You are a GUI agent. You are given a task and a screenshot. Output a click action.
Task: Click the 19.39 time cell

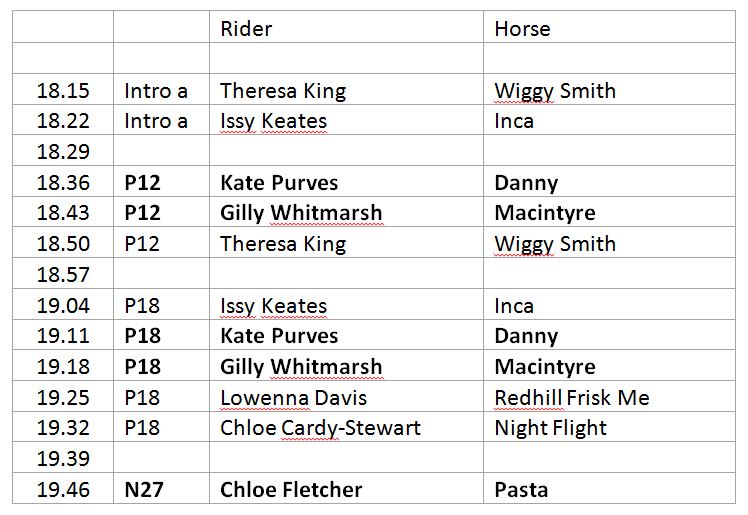(63, 459)
